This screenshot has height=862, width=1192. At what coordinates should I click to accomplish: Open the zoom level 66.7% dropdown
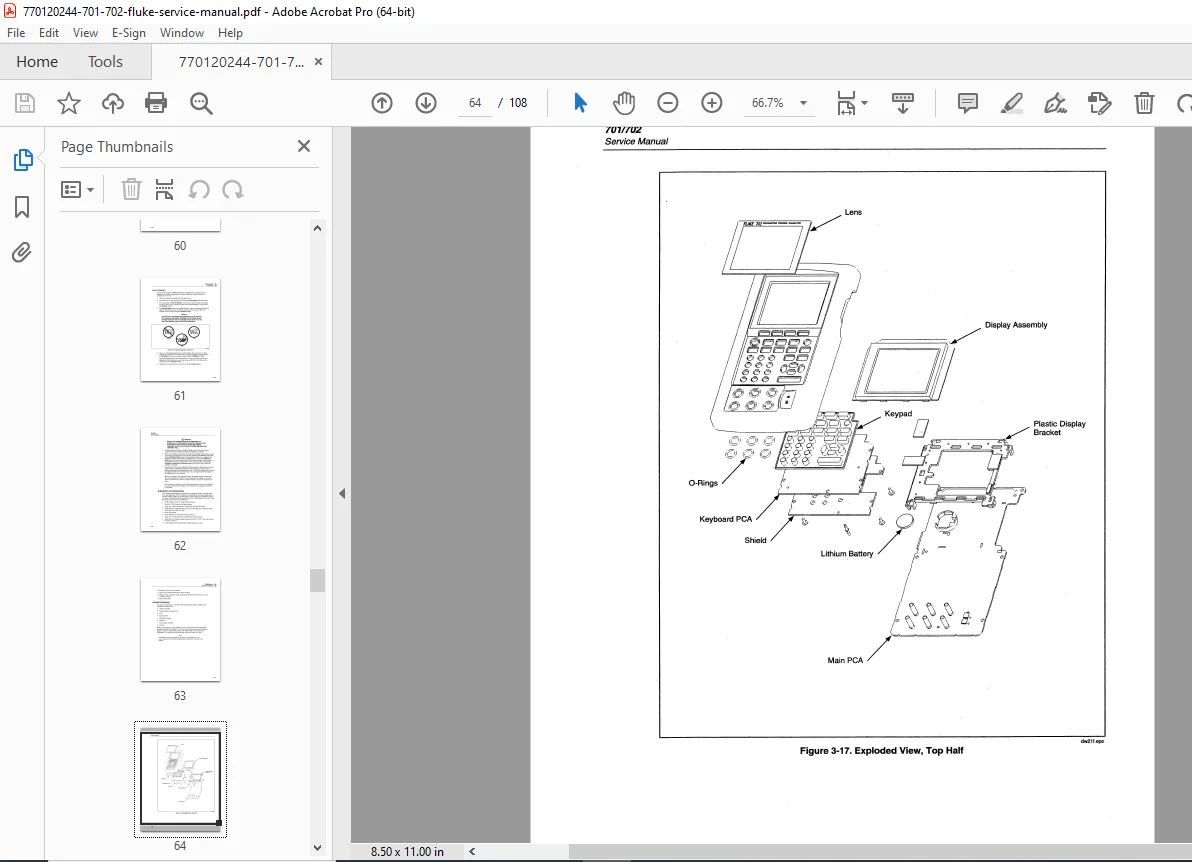pos(804,103)
